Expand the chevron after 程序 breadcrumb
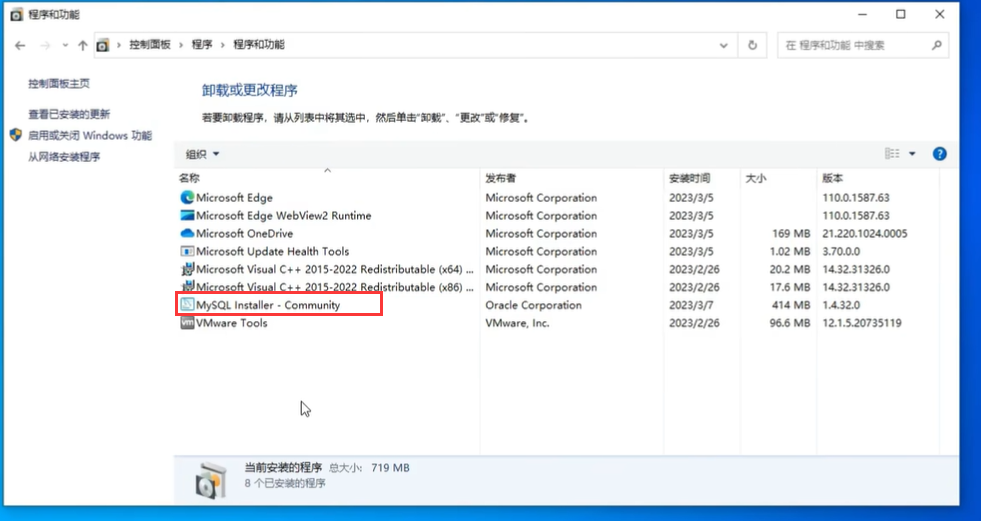Viewport: 981px width, 521px height. (x=223, y=45)
